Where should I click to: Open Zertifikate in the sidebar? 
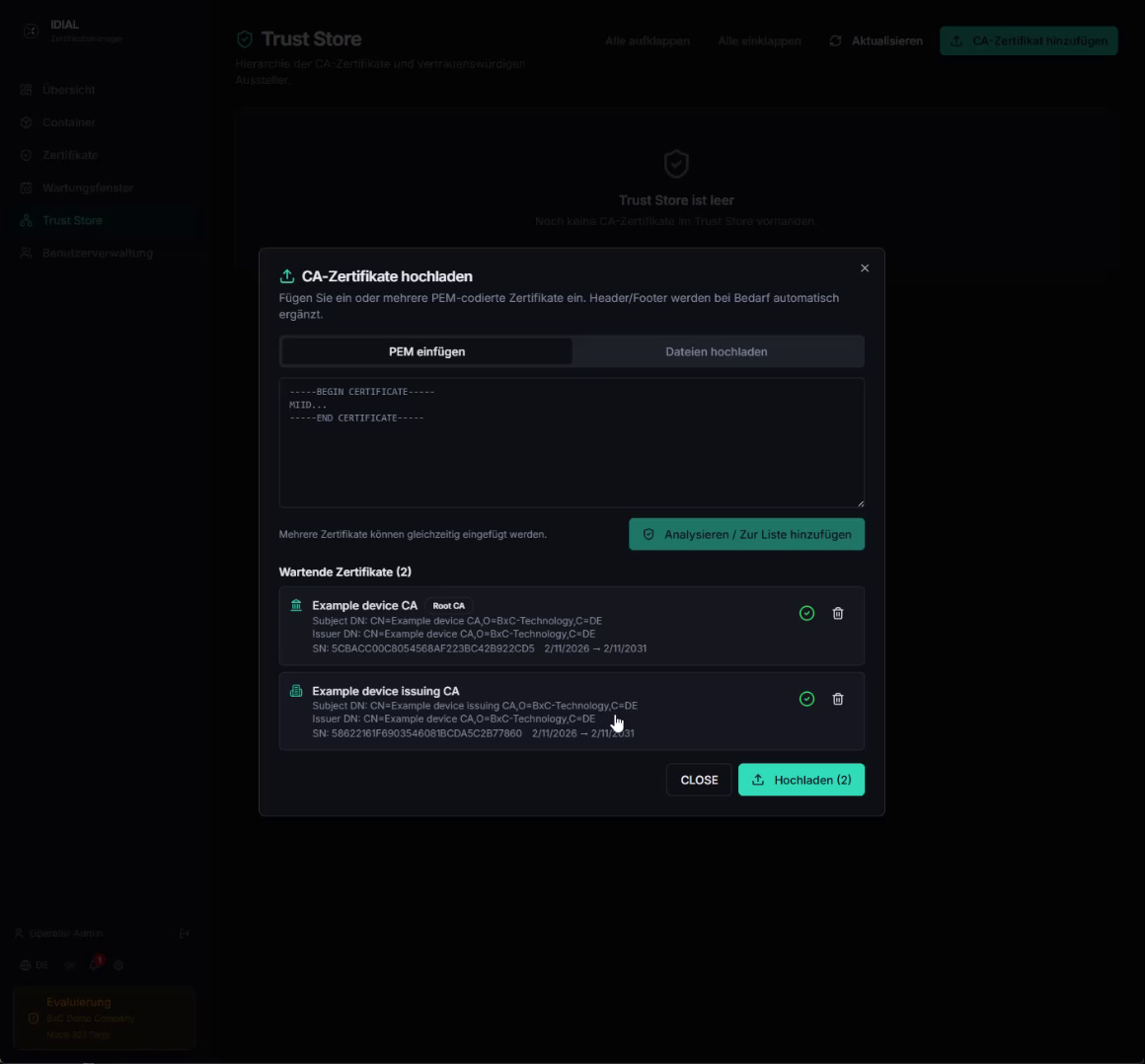coord(70,155)
